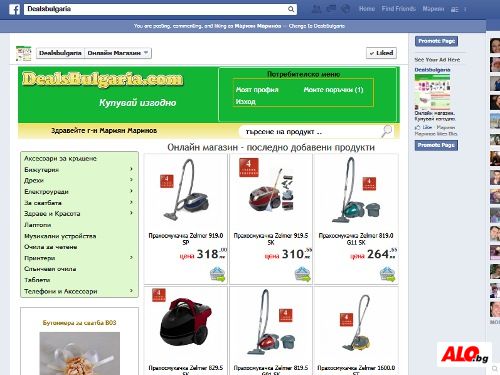Image resolution: width=500 pixels, height=375 pixels.
Task: Open Find Friends in top bar
Action: [398, 9]
